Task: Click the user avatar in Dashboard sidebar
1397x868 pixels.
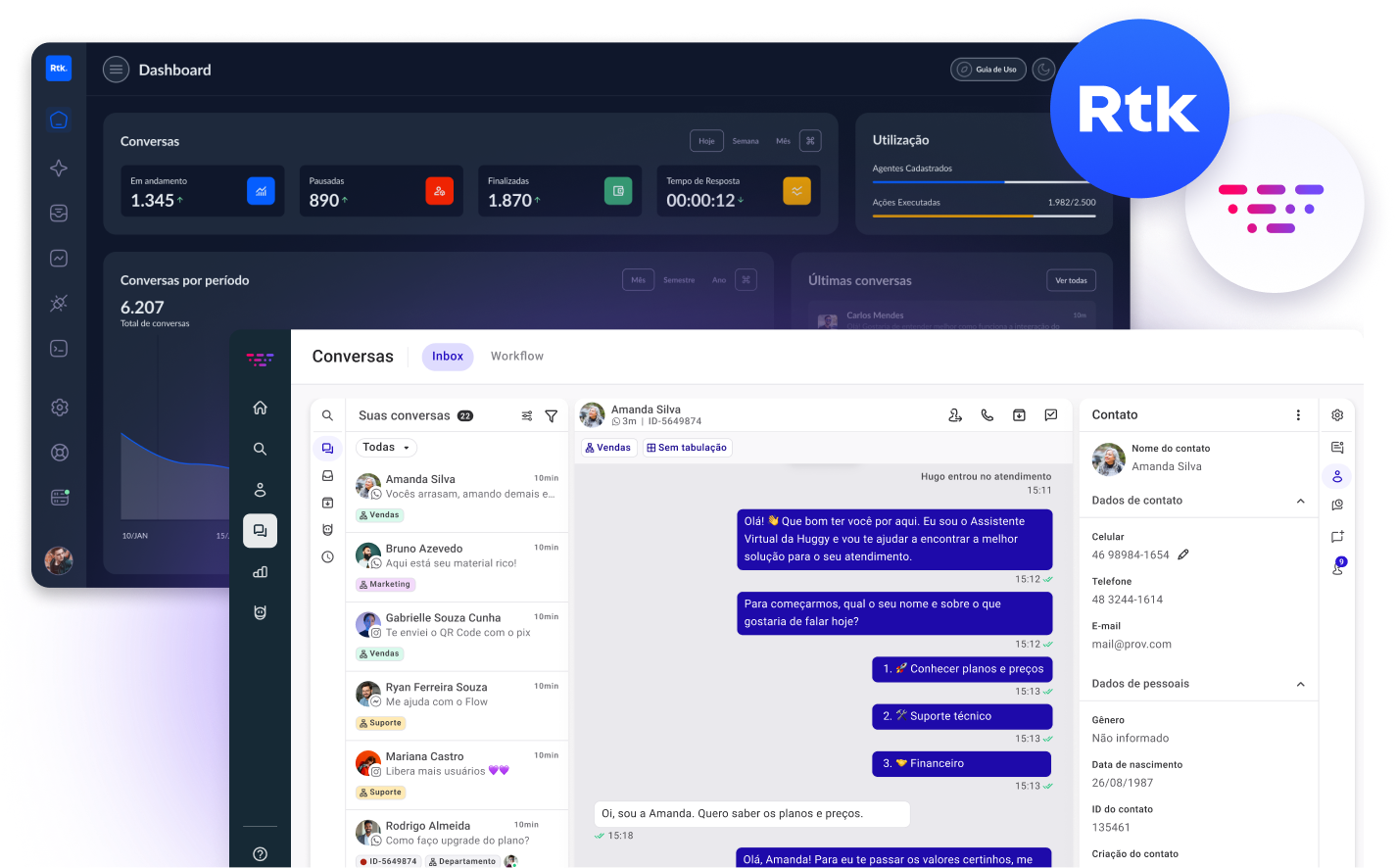Action: (x=59, y=560)
